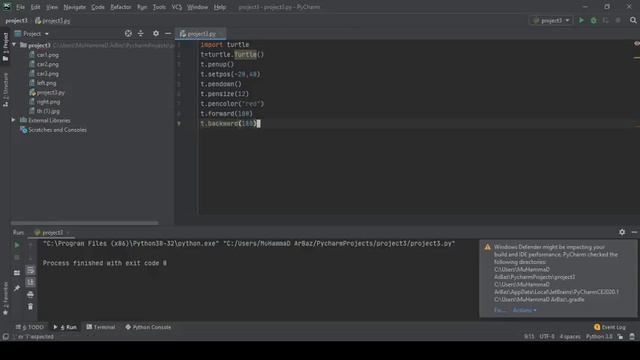The height and width of the screenshot is (360, 640).
Task: Open the Event Log
Action: [x=609, y=327]
